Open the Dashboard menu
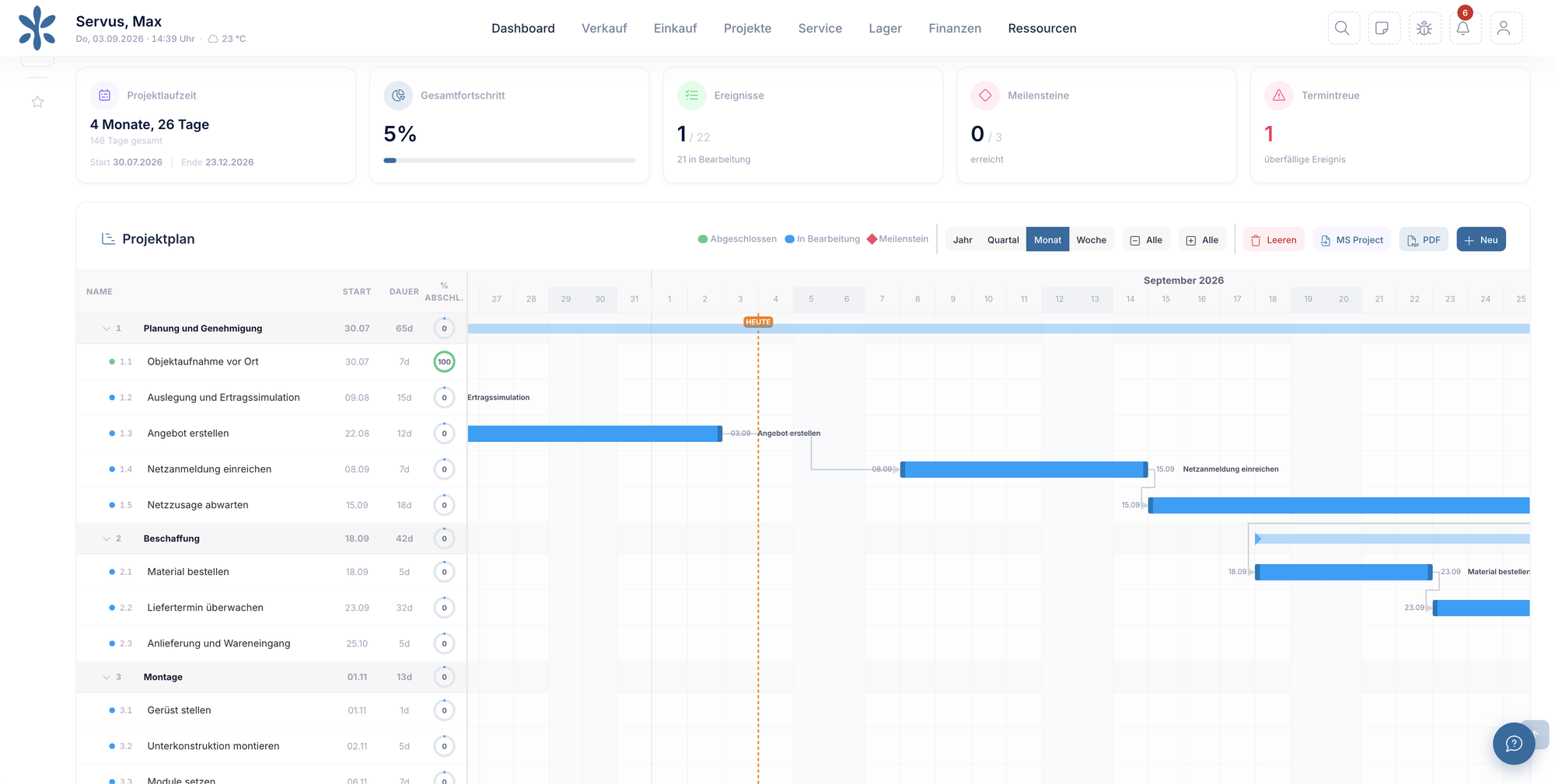 523,28
